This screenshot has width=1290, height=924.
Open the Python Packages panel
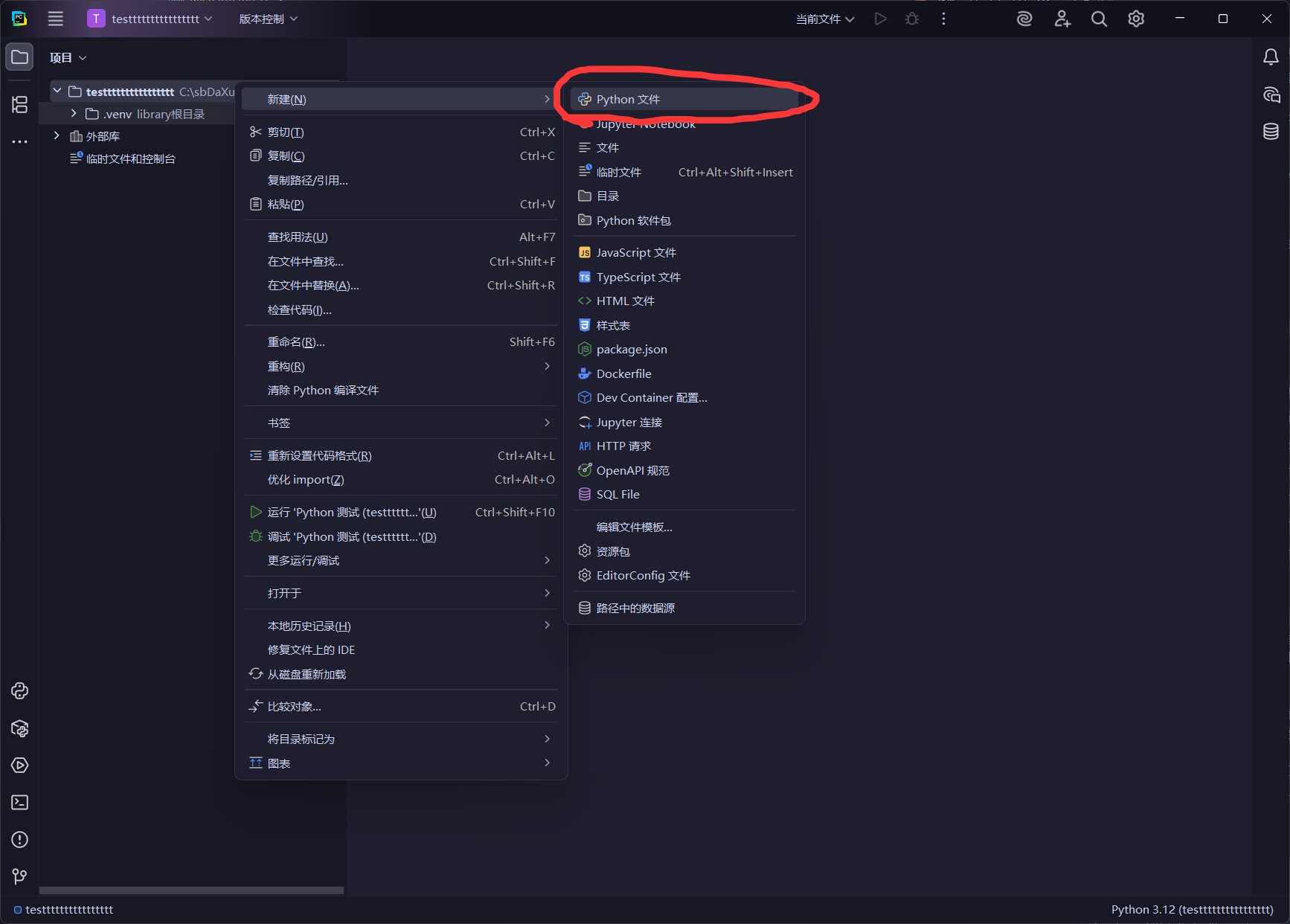click(19, 728)
